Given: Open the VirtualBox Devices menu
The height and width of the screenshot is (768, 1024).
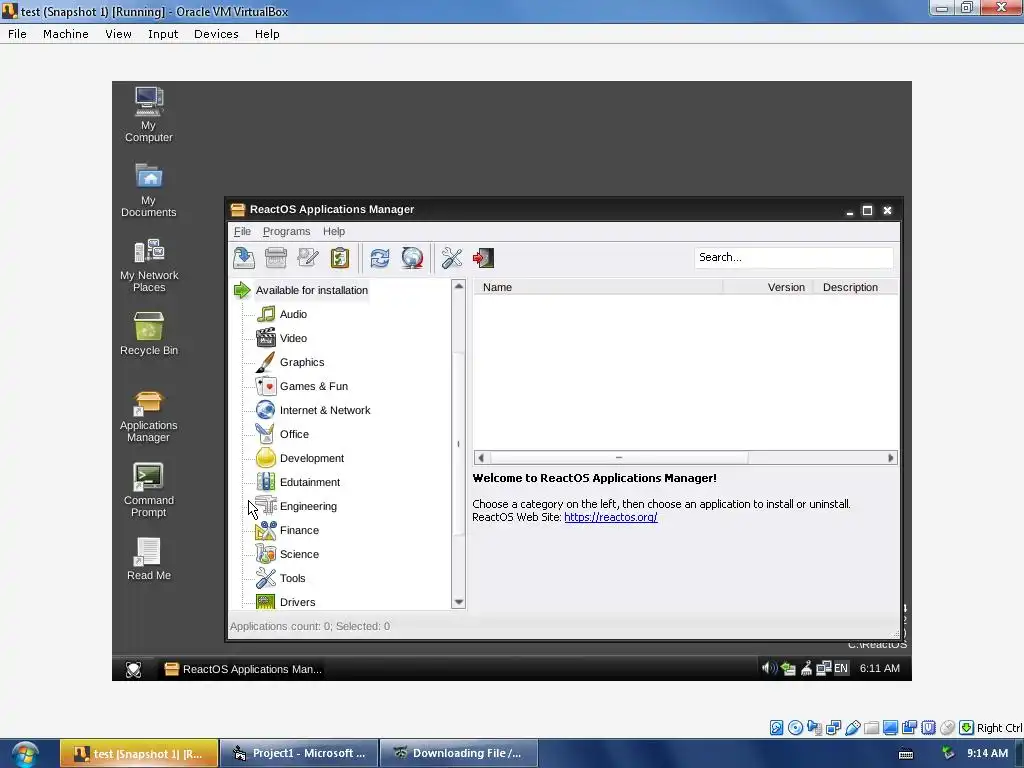Looking at the screenshot, I should [216, 34].
